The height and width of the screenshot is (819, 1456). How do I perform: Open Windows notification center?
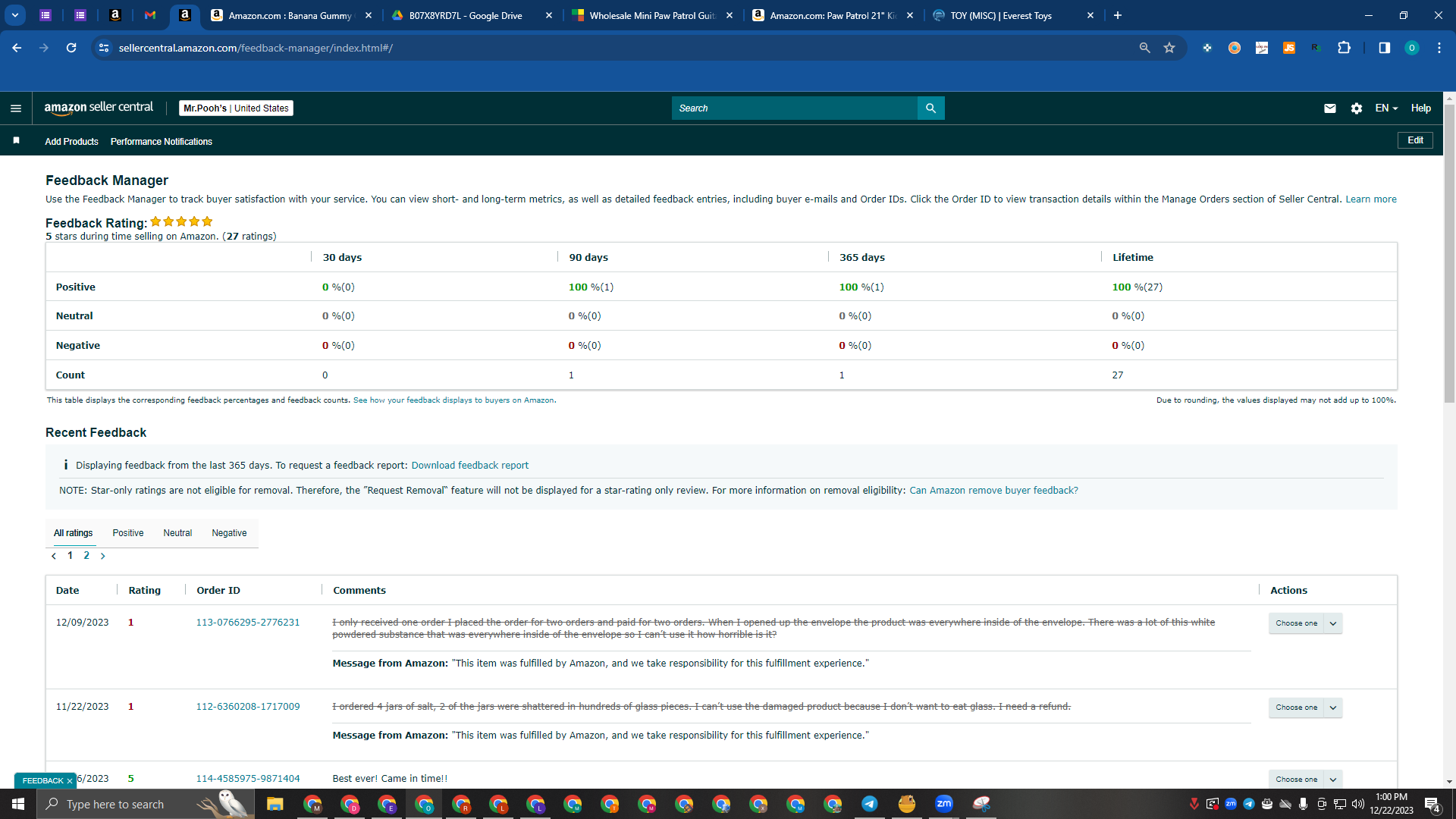[x=1432, y=804]
